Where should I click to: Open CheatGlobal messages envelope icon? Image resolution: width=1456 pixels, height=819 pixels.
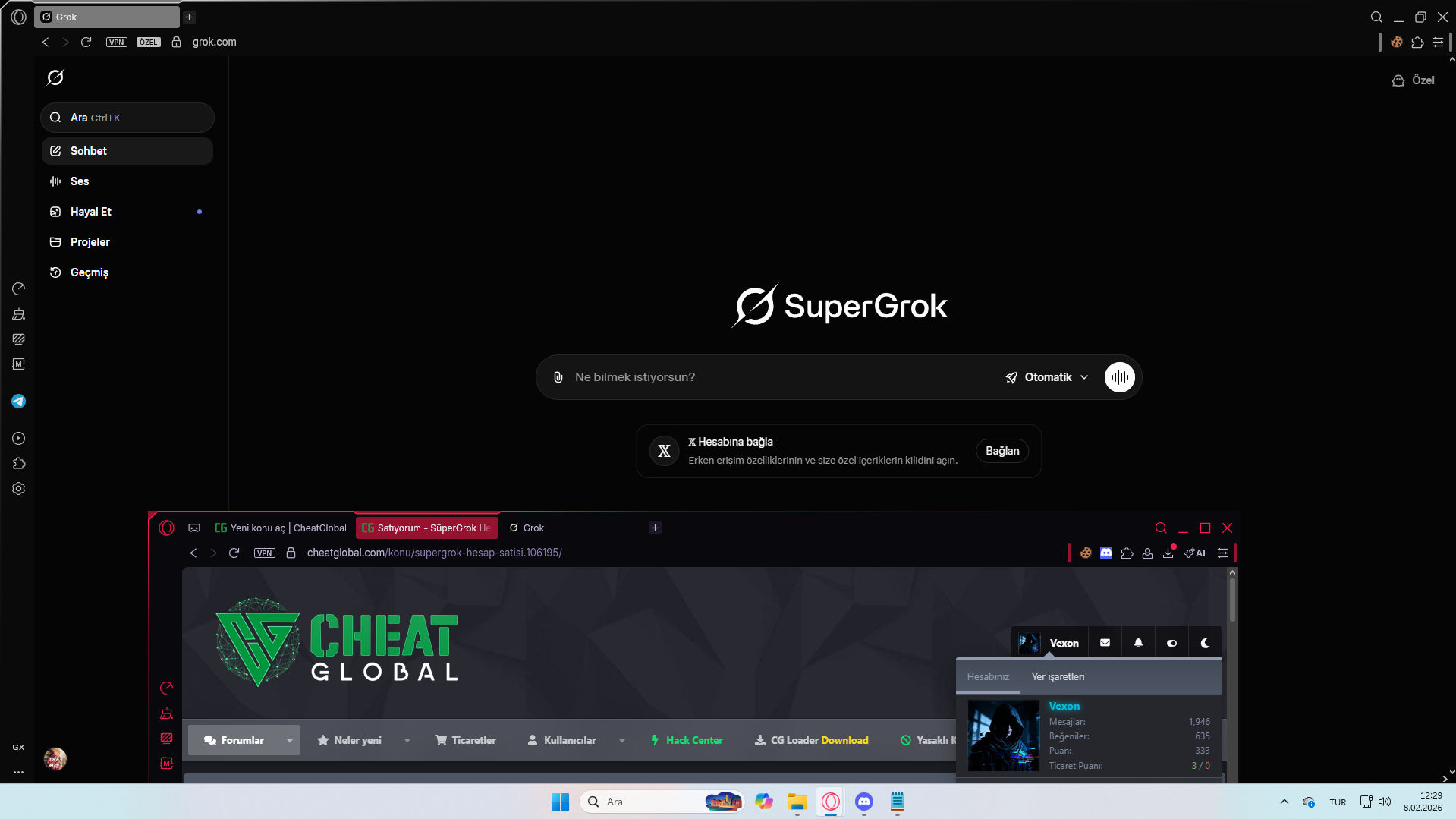tap(1105, 643)
